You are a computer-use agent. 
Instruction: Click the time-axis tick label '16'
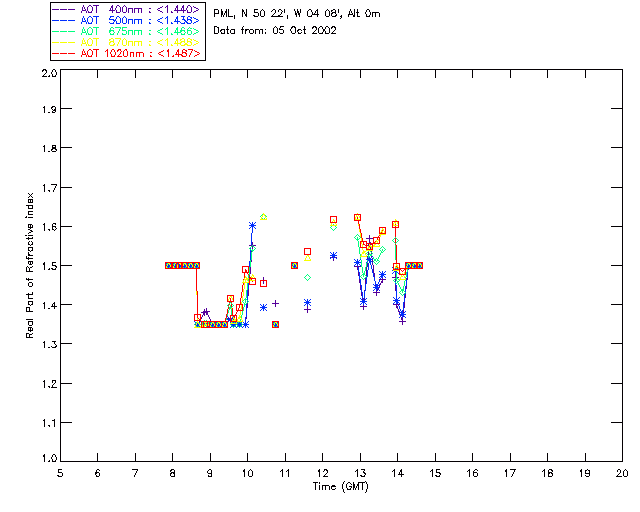coord(473,473)
